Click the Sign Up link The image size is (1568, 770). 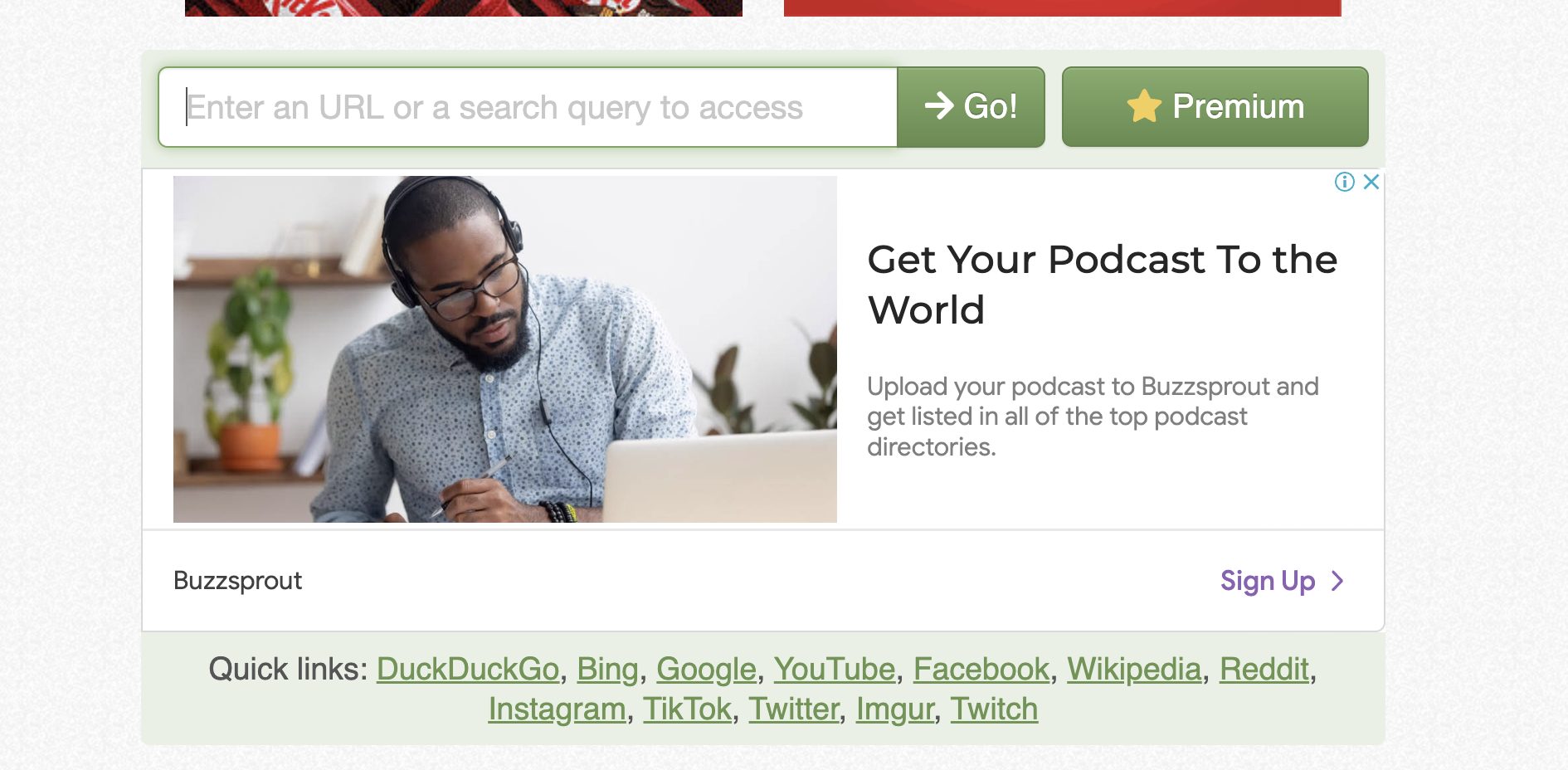point(1268,581)
